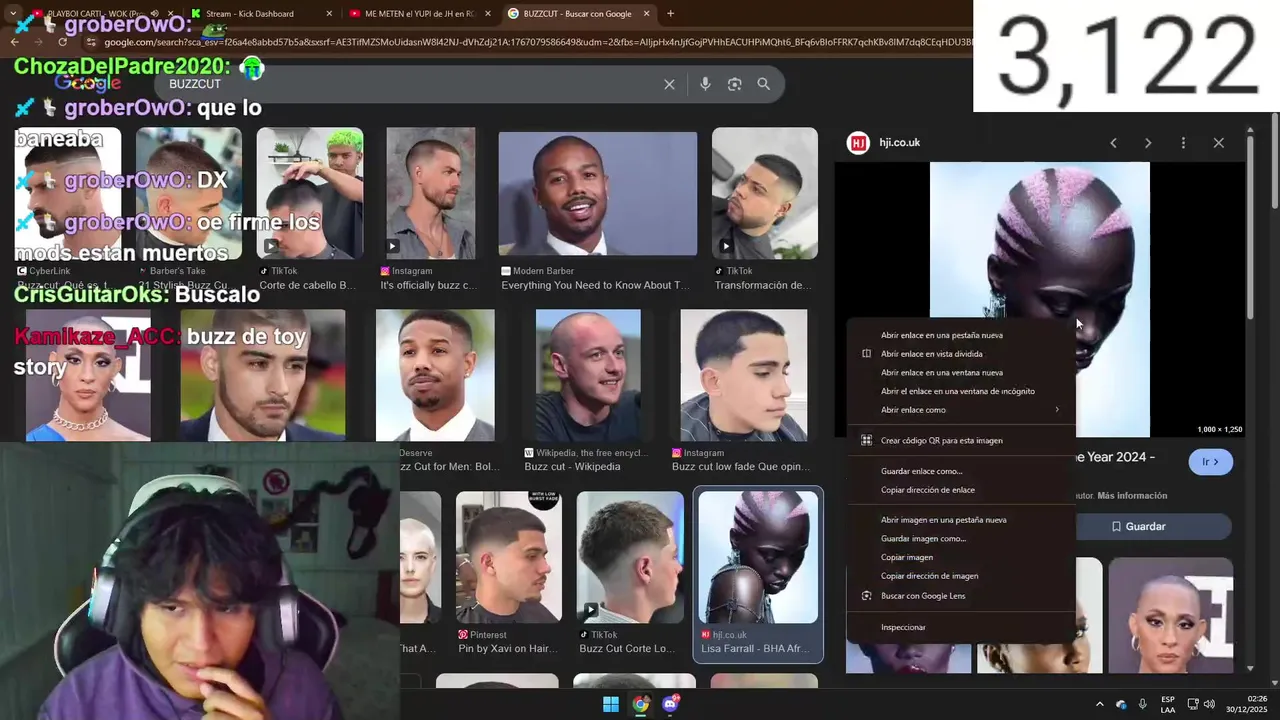Clear the BUZZCUT search box text
This screenshot has height=720, width=1280.
click(x=669, y=84)
